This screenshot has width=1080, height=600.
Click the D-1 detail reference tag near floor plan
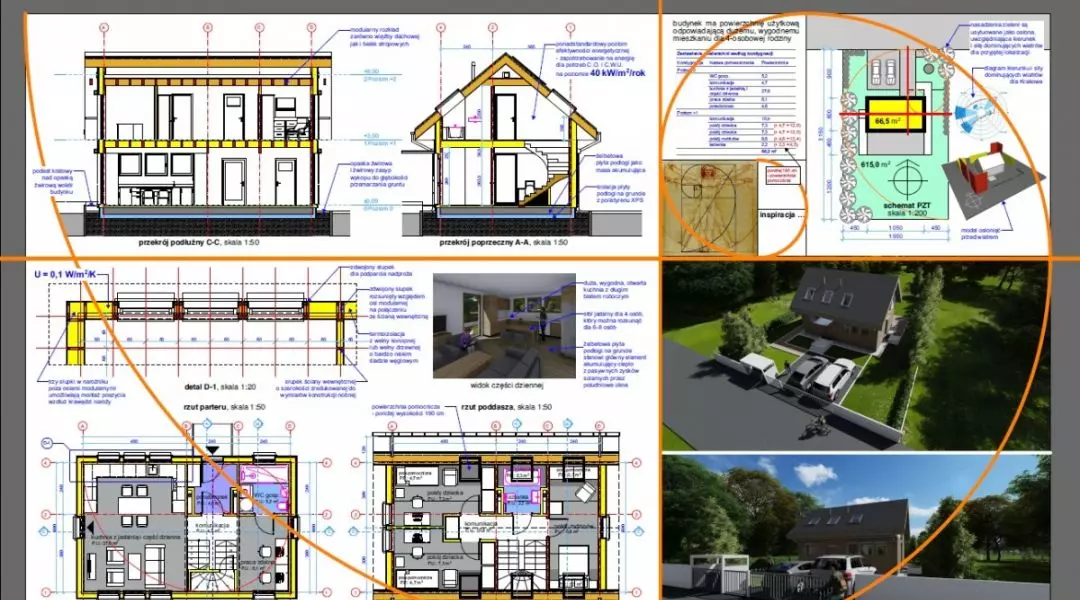[48, 443]
